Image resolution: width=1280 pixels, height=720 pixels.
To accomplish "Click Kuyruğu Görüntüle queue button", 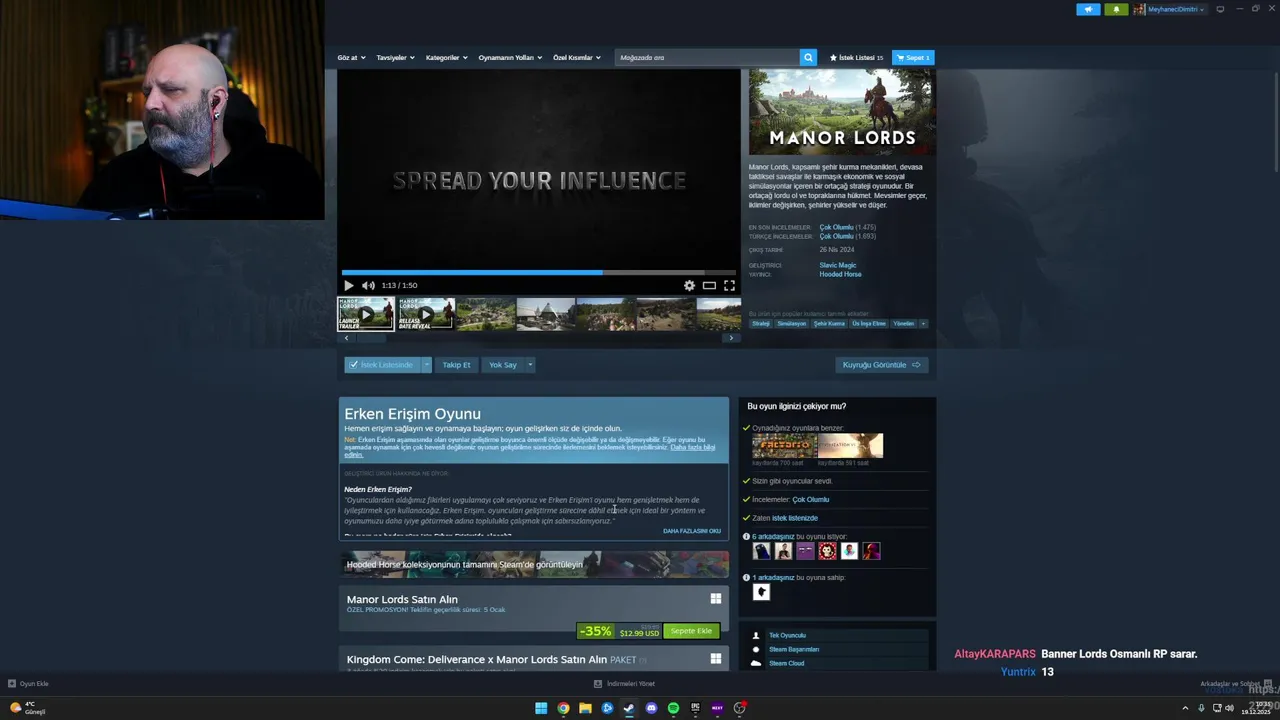I will pyautogui.click(x=882, y=365).
